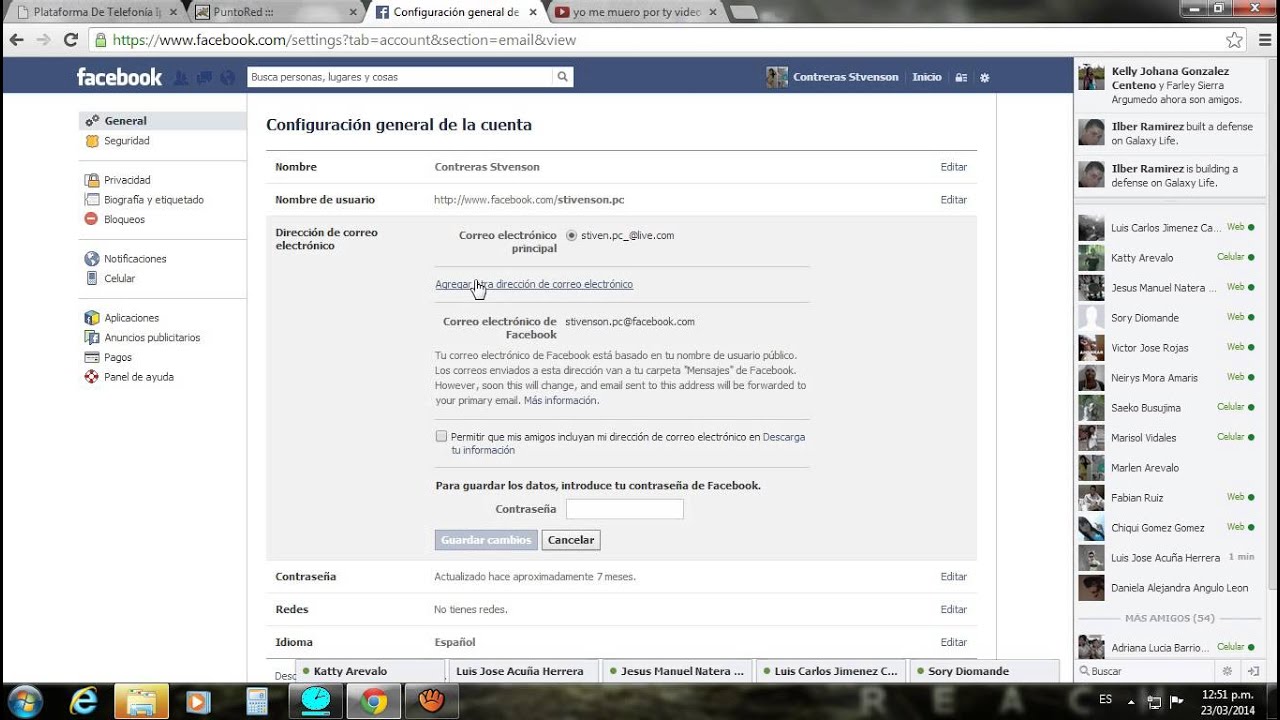Image resolution: width=1280 pixels, height=720 pixels.
Task: Open the Jesus Manuel Natera chat tab at bottom
Action: [678, 671]
